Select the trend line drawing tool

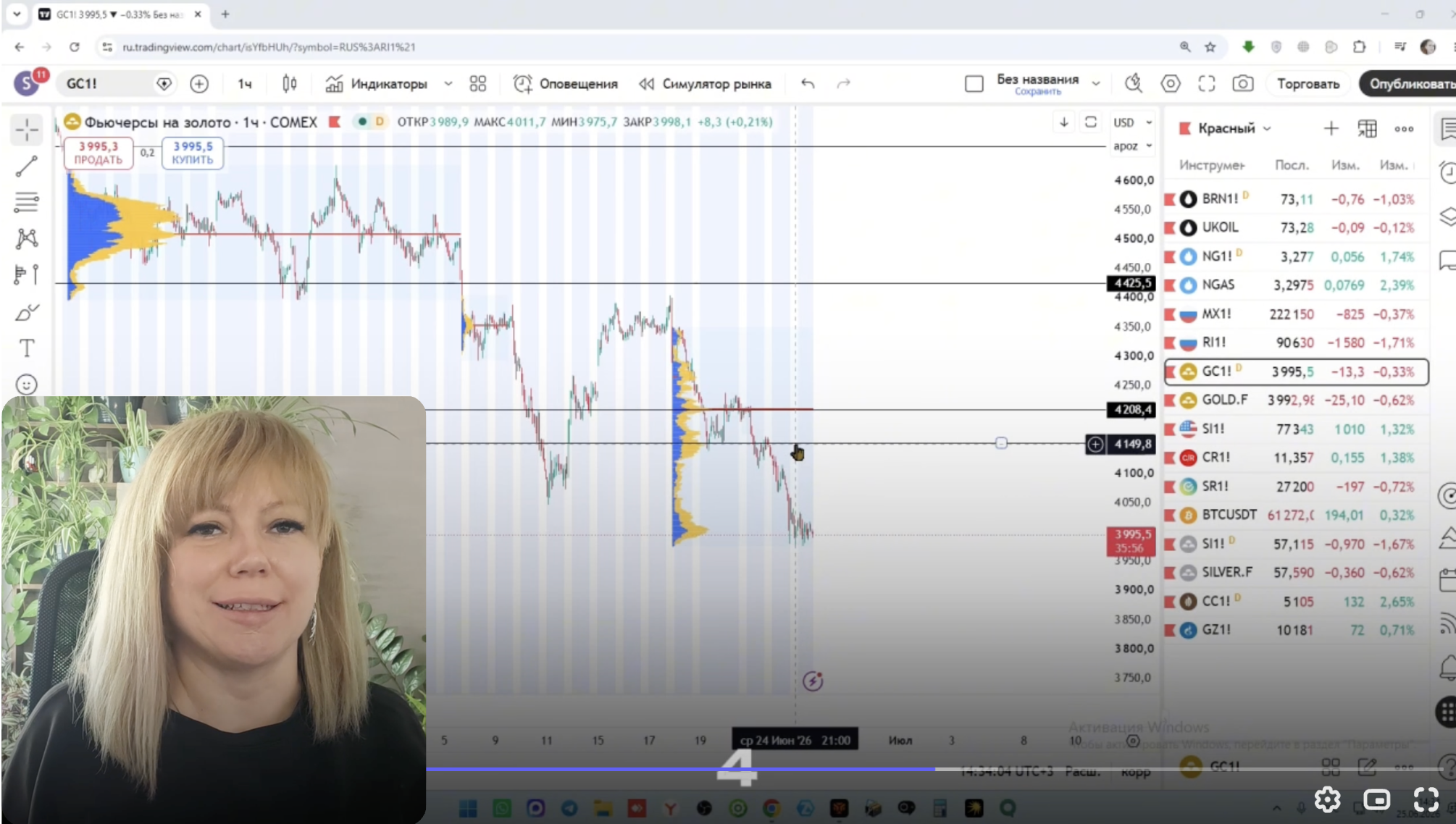click(27, 167)
